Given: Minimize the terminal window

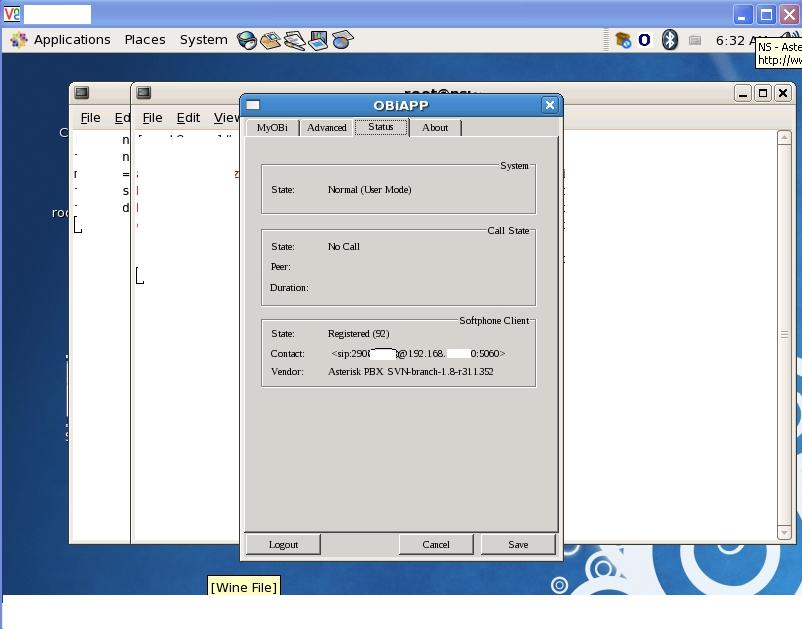Looking at the screenshot, I should [743, 93].
